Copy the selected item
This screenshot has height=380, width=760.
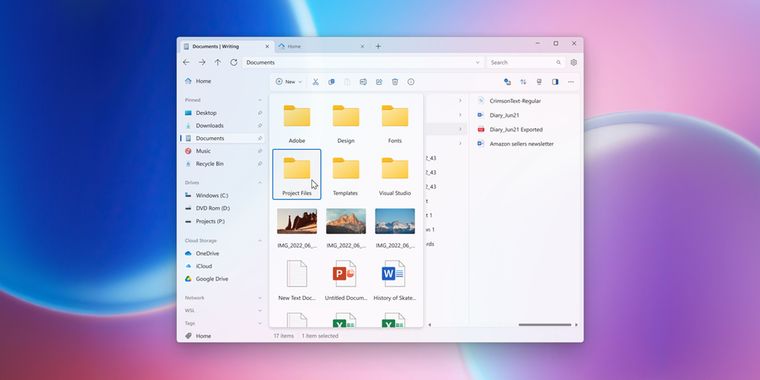click(x=332, y=82)
